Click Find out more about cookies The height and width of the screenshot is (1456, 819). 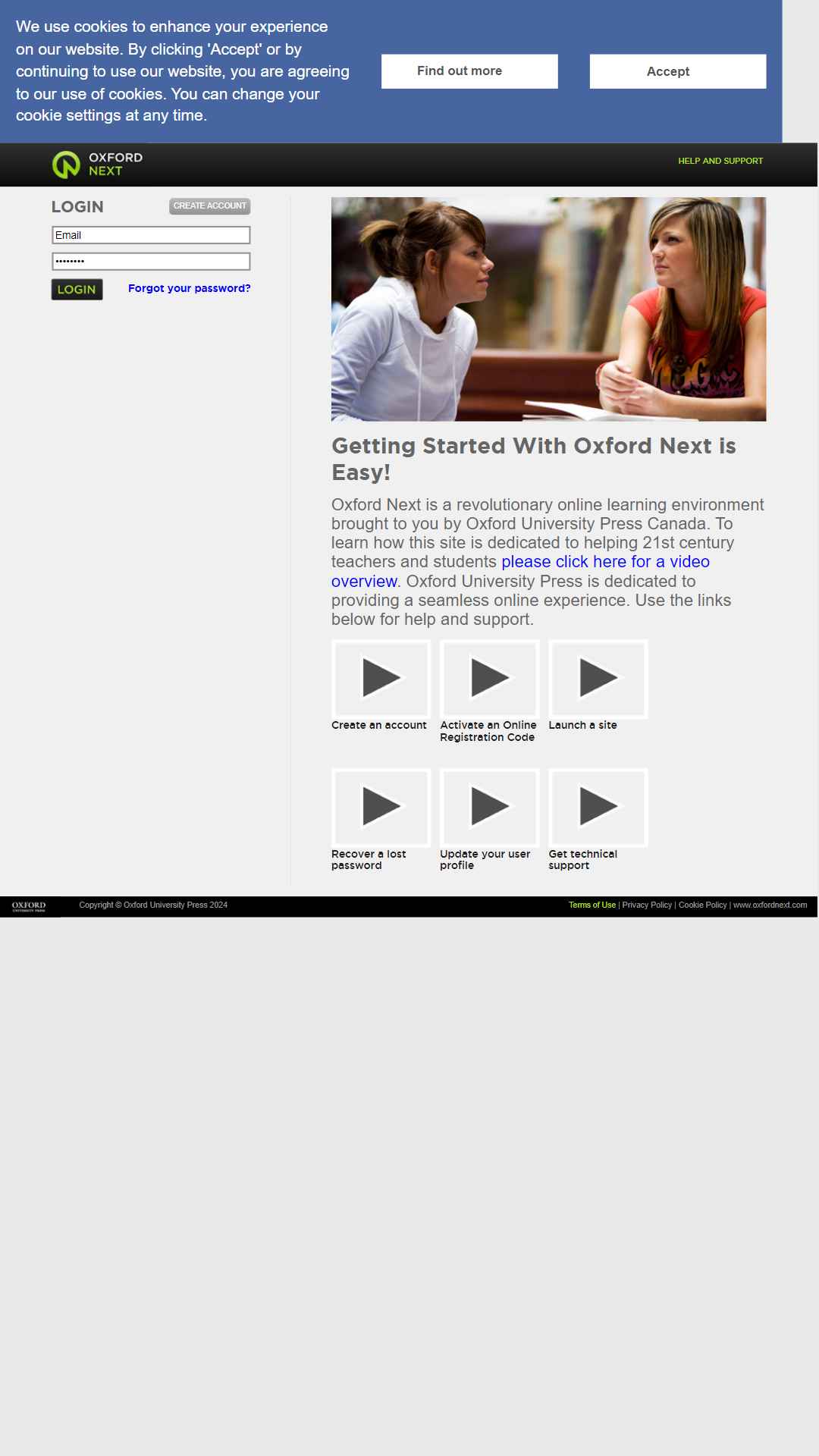469,71
